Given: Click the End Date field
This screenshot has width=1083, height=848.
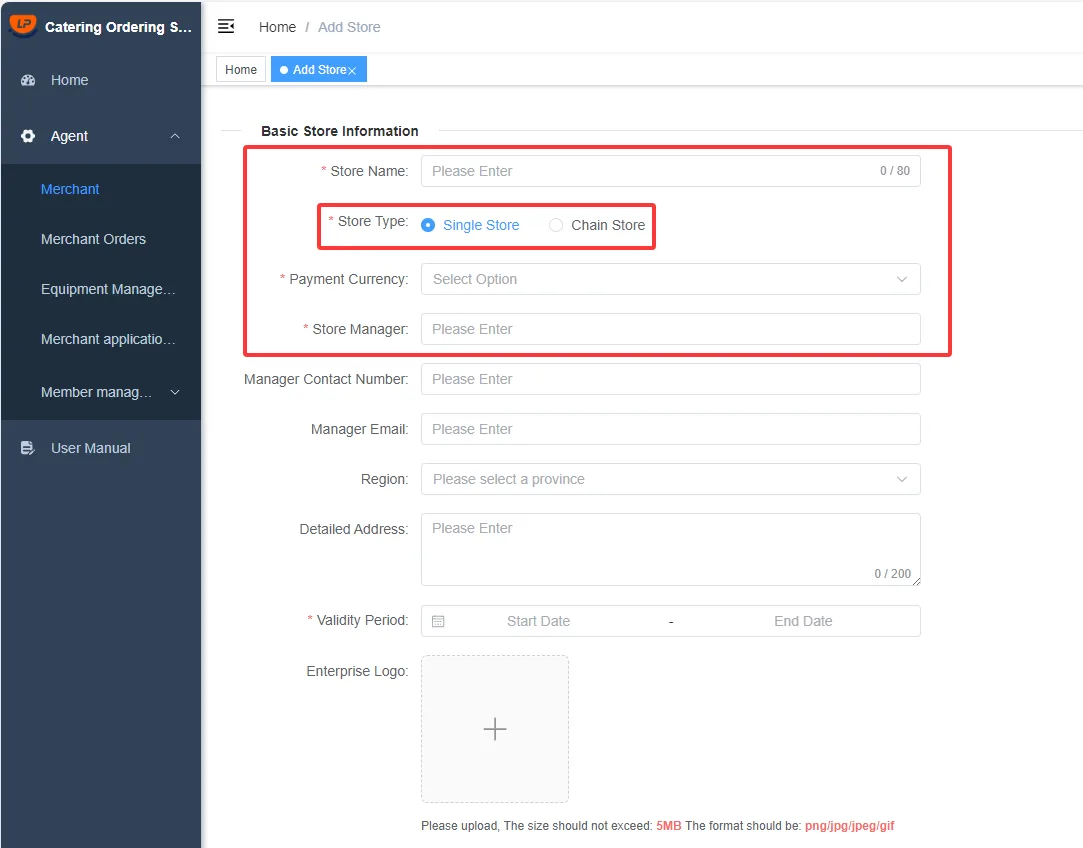Looking at the screenshot, I should (803, 621).
